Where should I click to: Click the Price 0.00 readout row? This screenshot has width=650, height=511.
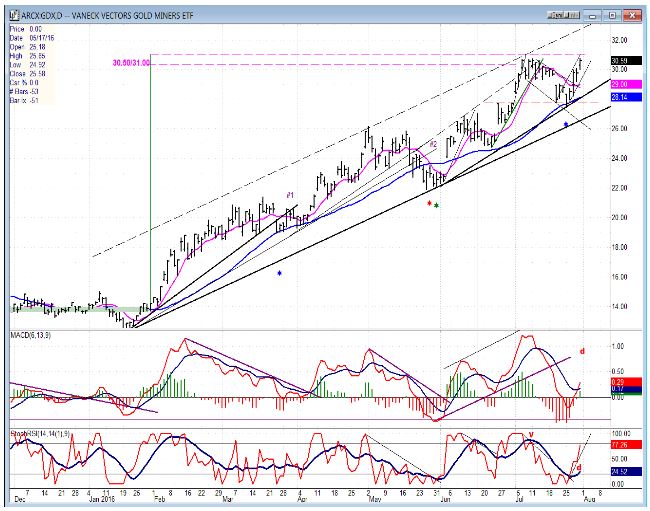click(x=26, y=29)
